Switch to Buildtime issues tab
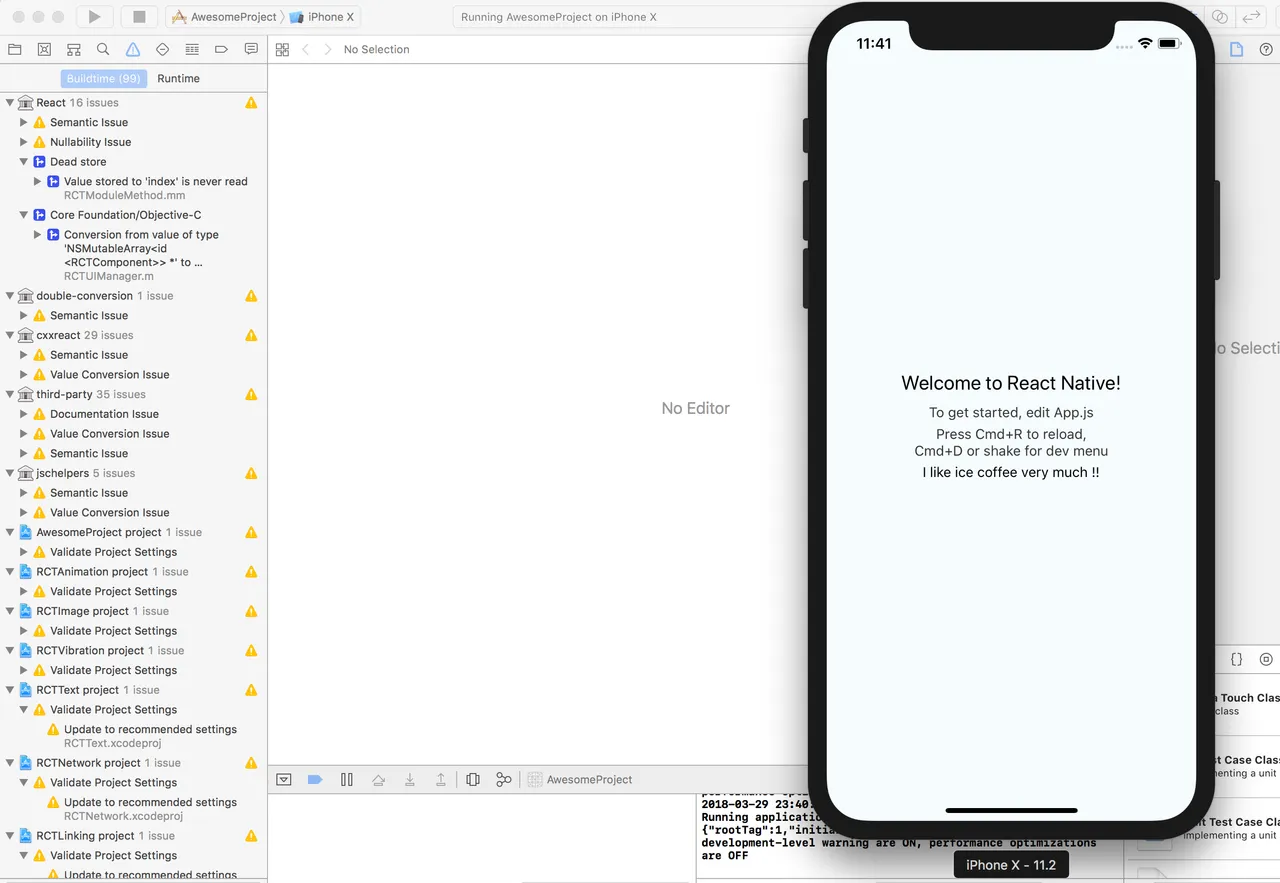Screen dimensions: 1280x883 [104, 78]
